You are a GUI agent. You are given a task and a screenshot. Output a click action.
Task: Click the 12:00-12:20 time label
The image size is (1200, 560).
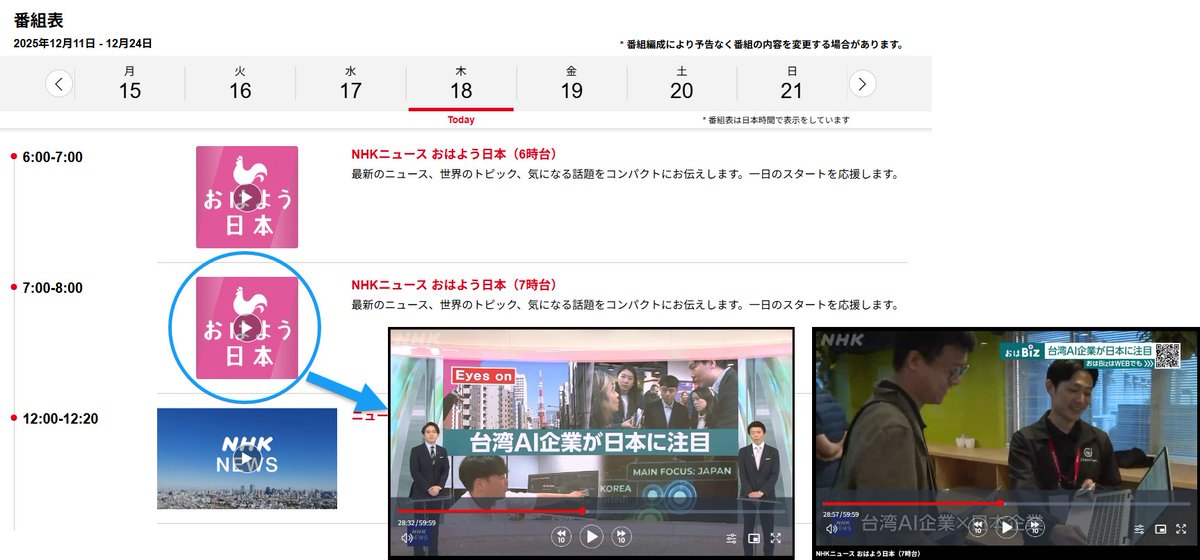60,418
